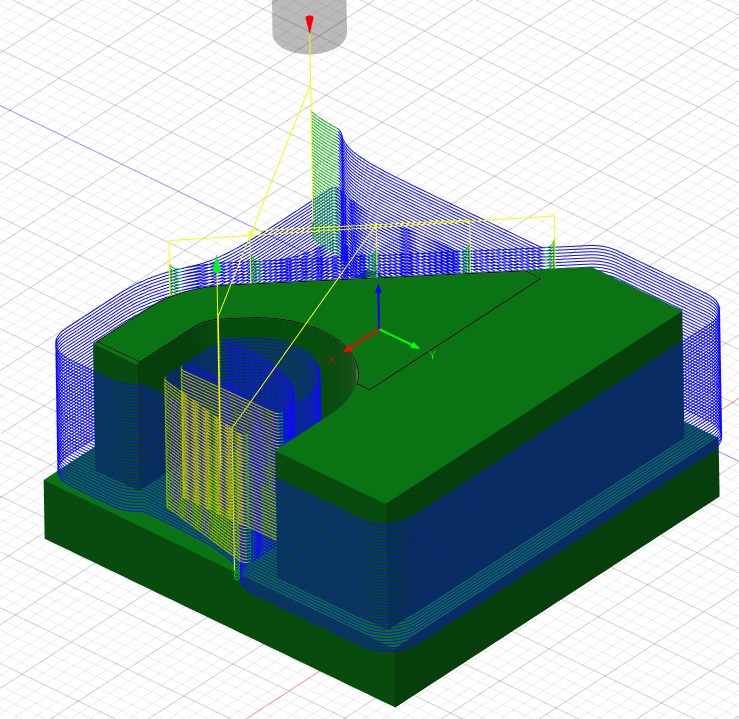Click the green Y axis arrow
This screenshot has width=739, height=719.
399,339
